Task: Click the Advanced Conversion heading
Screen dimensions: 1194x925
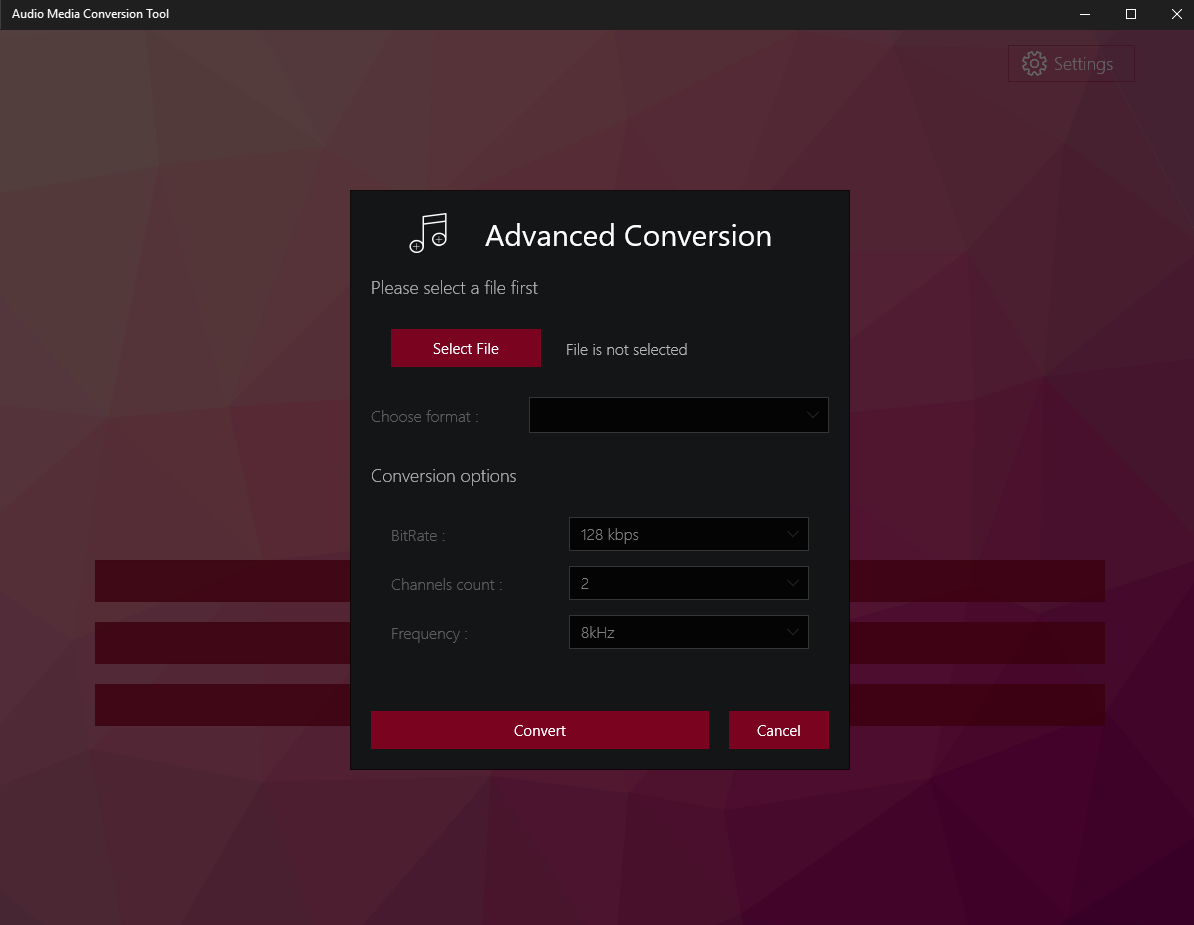Action: click(628, 236)
